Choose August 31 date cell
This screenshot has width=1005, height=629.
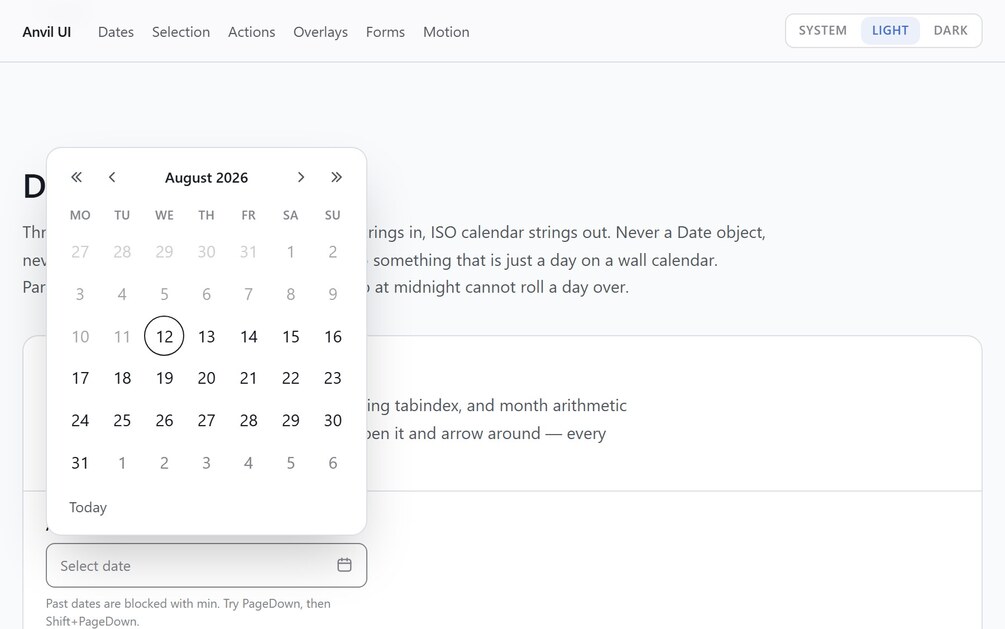point(80,463)
